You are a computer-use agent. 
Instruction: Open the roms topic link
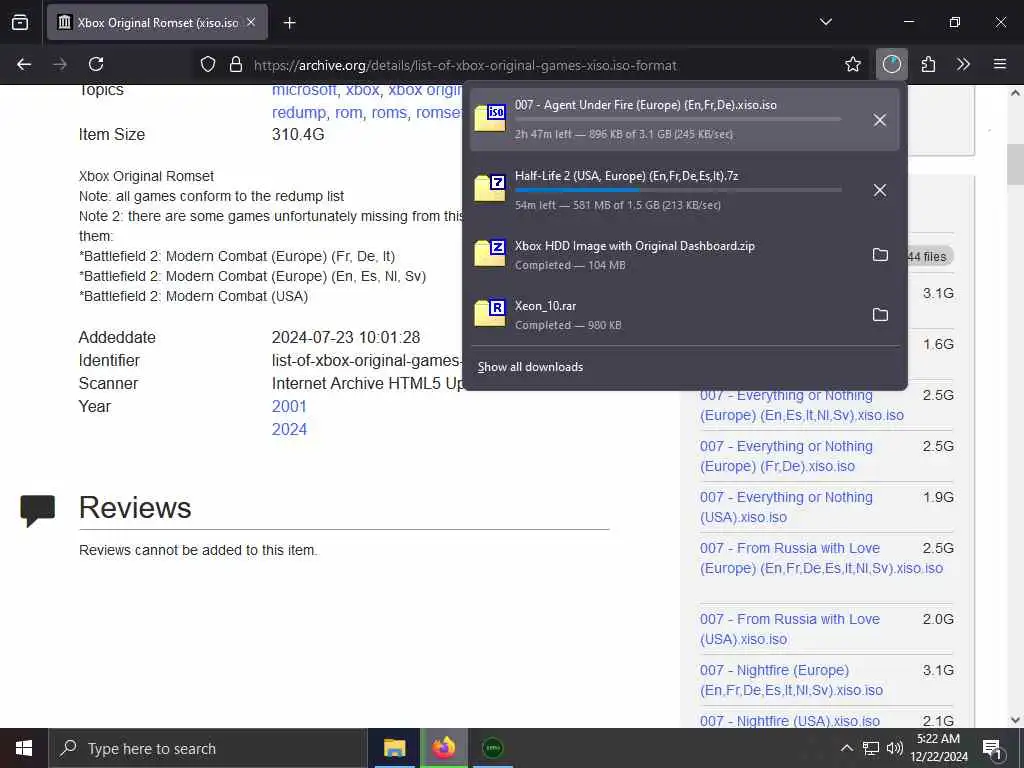click(x=389, y=112)
